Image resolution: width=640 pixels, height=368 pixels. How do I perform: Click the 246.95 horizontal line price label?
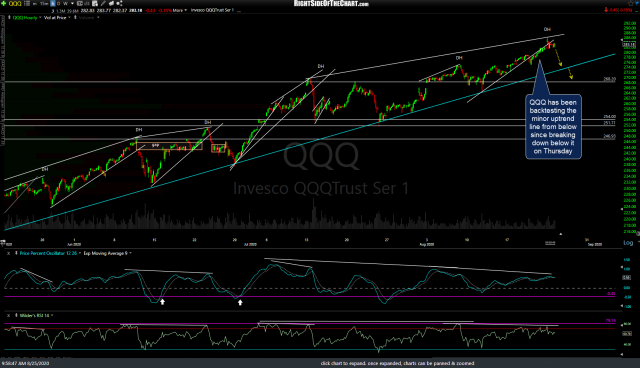tap(609, 136)
